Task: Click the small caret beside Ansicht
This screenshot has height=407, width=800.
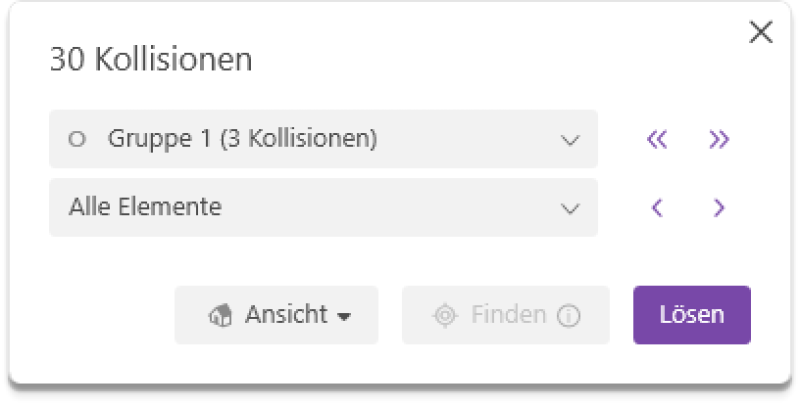Action: coord(344,316)
